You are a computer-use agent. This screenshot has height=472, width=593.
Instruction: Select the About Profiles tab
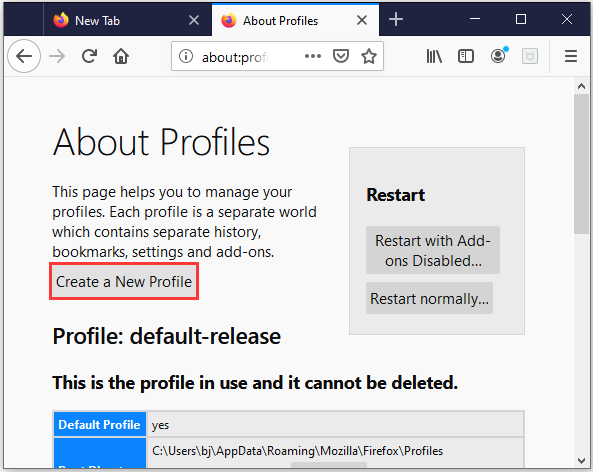pyautogui.click(x=295, y=20)
